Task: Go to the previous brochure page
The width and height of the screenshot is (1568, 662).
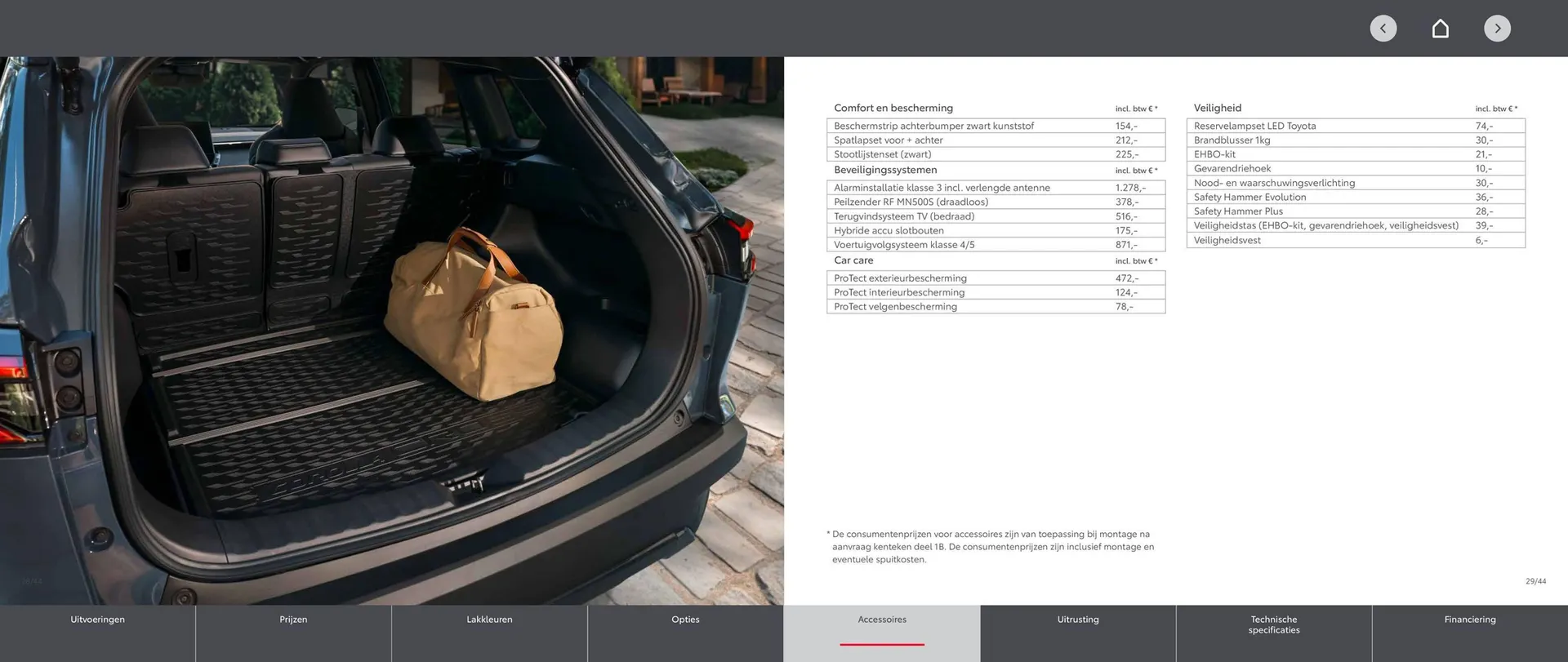Action: pyautogui.click(x=1383, y=29)
